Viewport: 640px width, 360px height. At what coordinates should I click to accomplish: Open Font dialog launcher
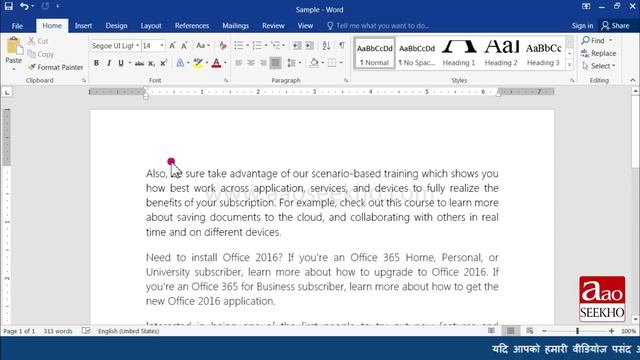coord(226,81)
